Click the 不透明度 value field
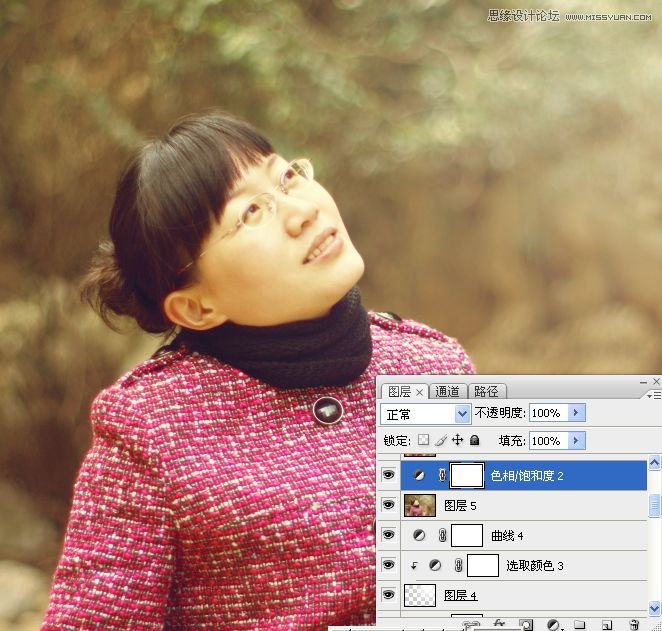Image resolution: width=662 pixels, height=631 pixels. pos(548,412)
